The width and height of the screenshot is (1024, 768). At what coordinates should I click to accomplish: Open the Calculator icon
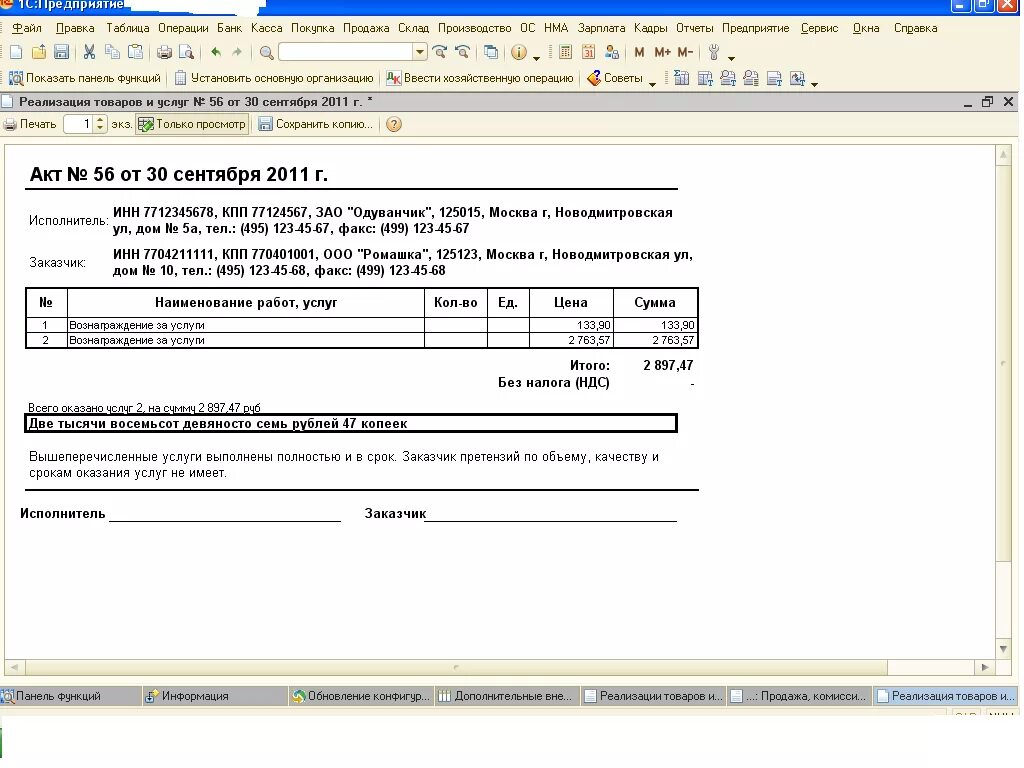tap(566, 52)
